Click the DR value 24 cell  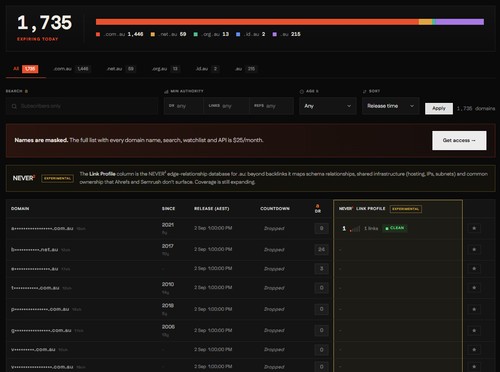point(321,249)
